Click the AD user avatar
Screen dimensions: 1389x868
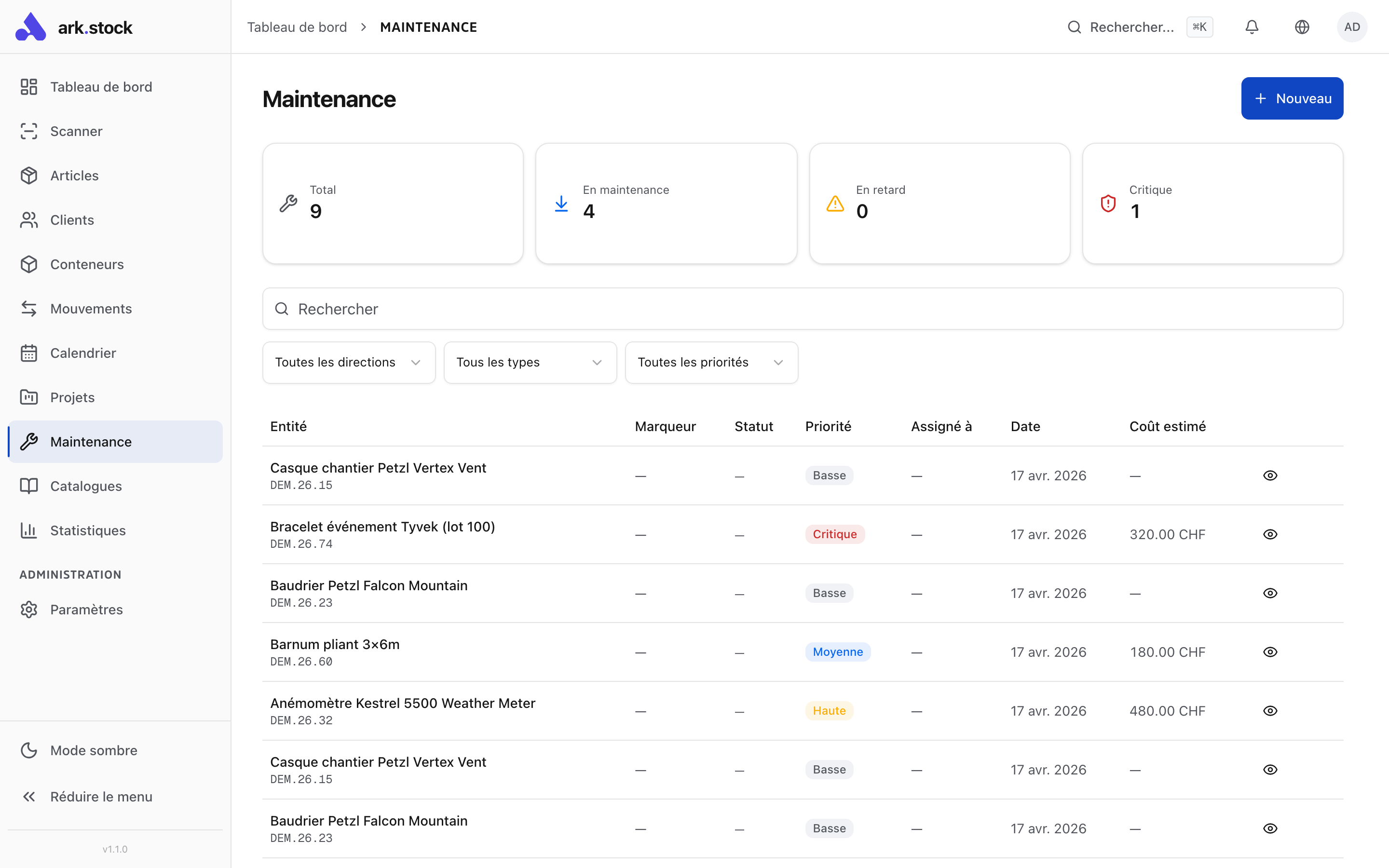pos(1352,27)
